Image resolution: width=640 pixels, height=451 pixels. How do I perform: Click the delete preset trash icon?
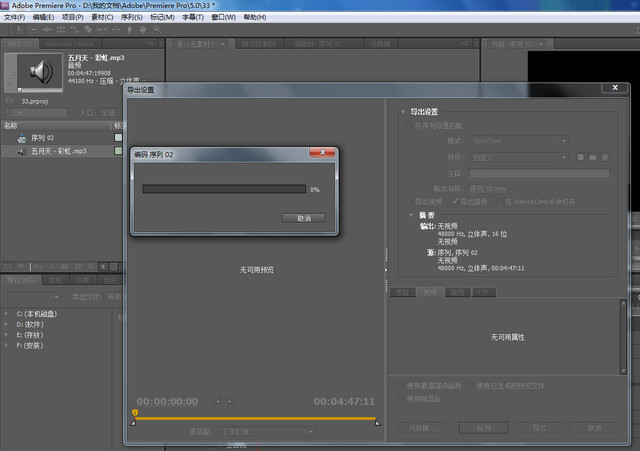click(x=605, y=158)
